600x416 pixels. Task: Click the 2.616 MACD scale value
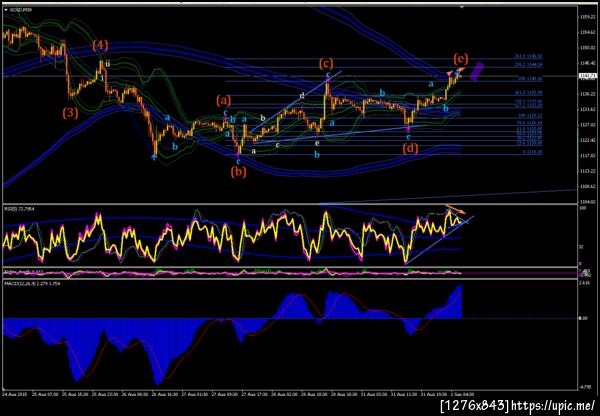[584, 283]
